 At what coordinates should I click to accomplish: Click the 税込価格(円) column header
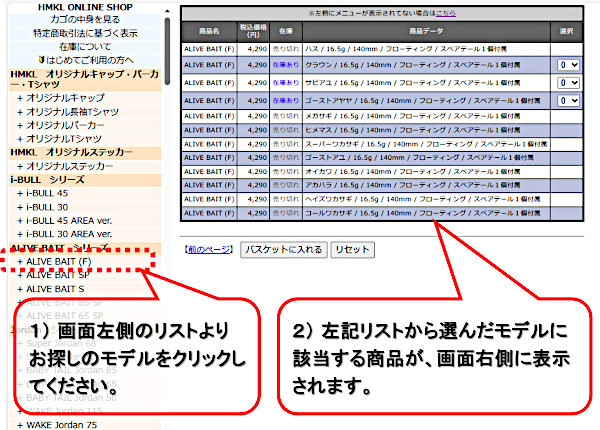coord(253,31)
